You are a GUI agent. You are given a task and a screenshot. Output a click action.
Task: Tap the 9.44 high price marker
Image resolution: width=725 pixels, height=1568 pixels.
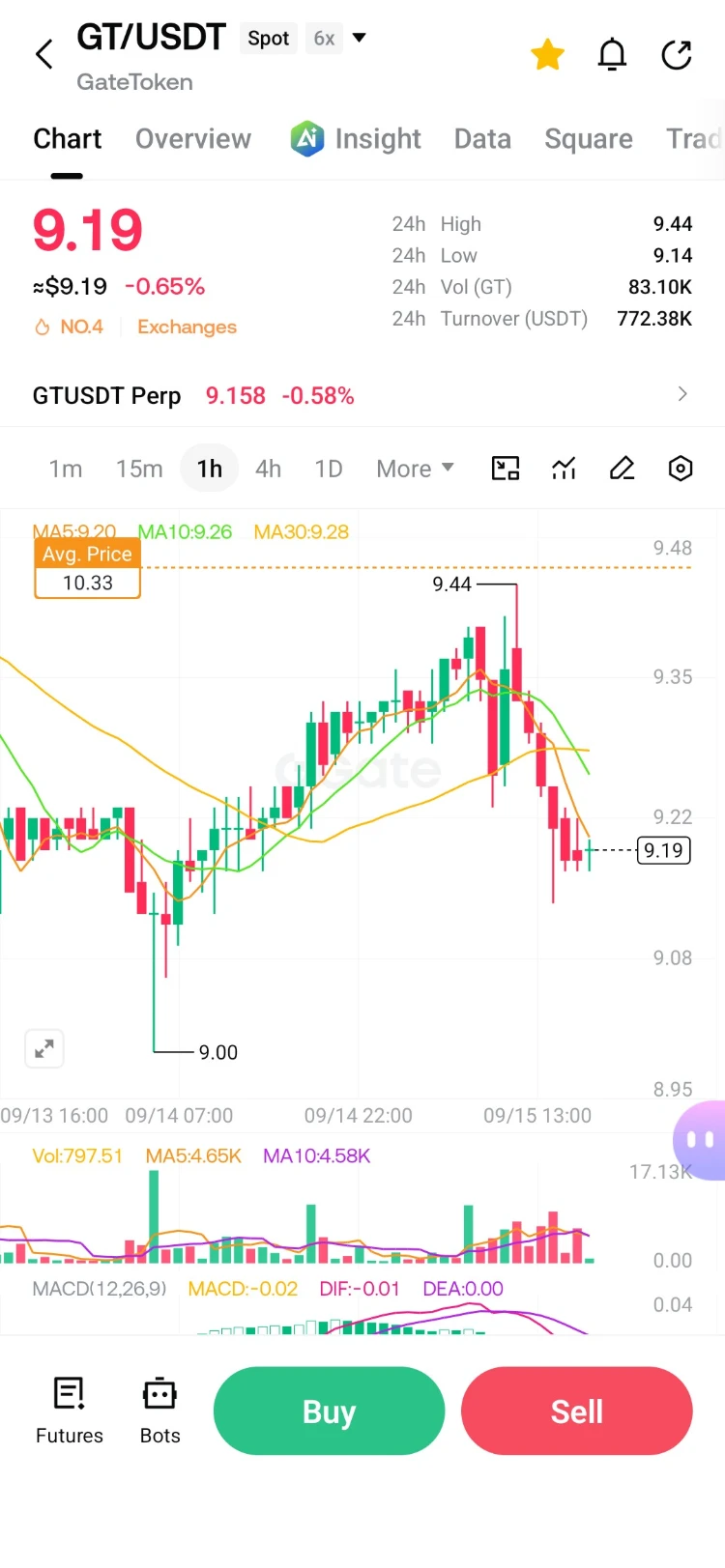[452, 584]
